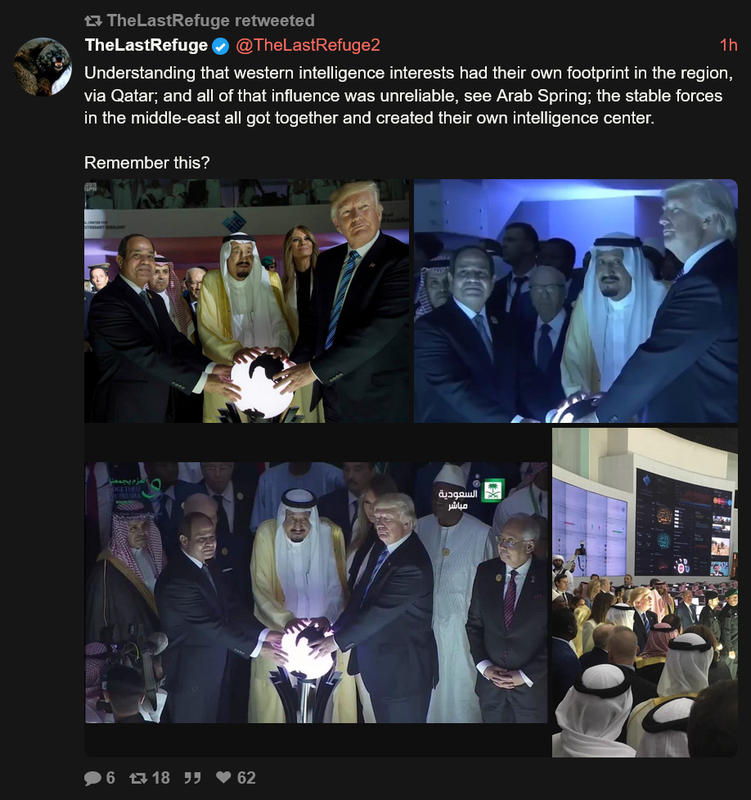The image size is (751, 800).
Task: Click the blue verified badge
Action: pos(220,46)
